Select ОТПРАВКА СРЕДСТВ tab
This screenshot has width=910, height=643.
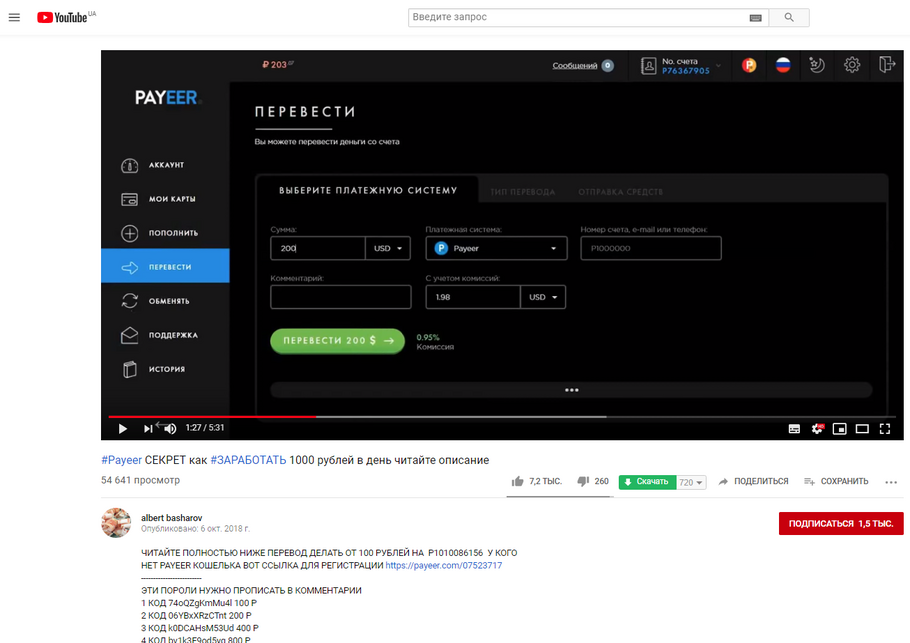click(620, 192)
